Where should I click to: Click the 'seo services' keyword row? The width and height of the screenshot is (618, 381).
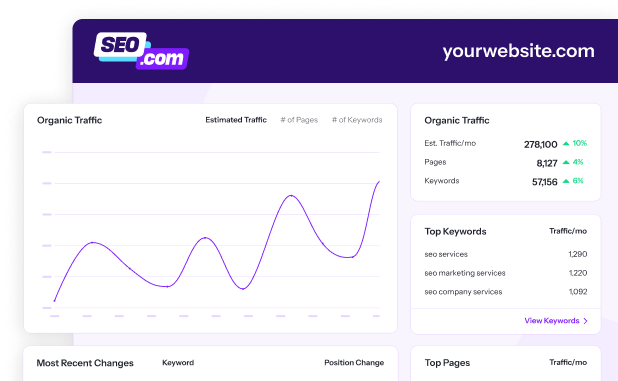[x=506, y=254]
